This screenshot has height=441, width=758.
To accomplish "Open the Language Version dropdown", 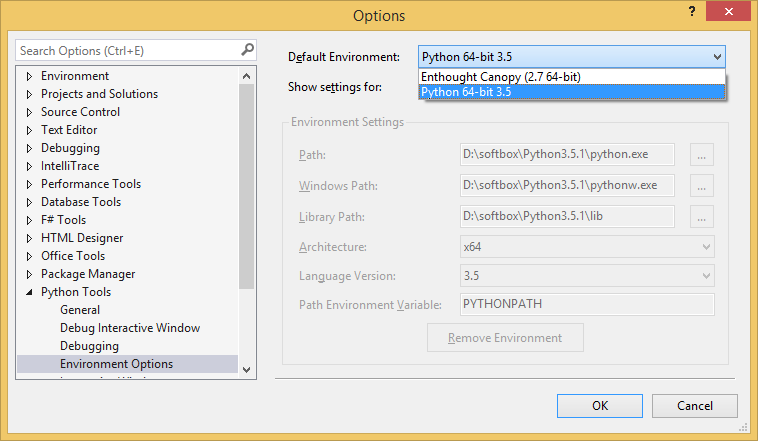I will (x=706, y=276).
